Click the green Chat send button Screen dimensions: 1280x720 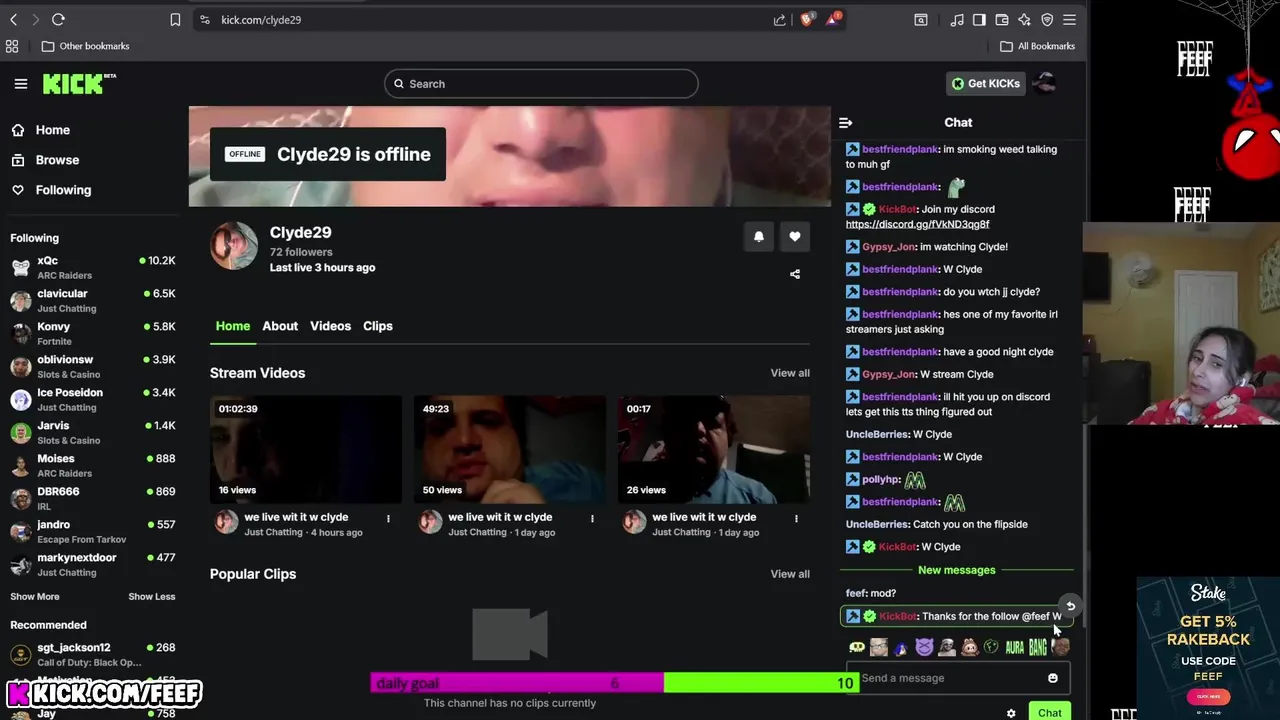[1050, 712]
